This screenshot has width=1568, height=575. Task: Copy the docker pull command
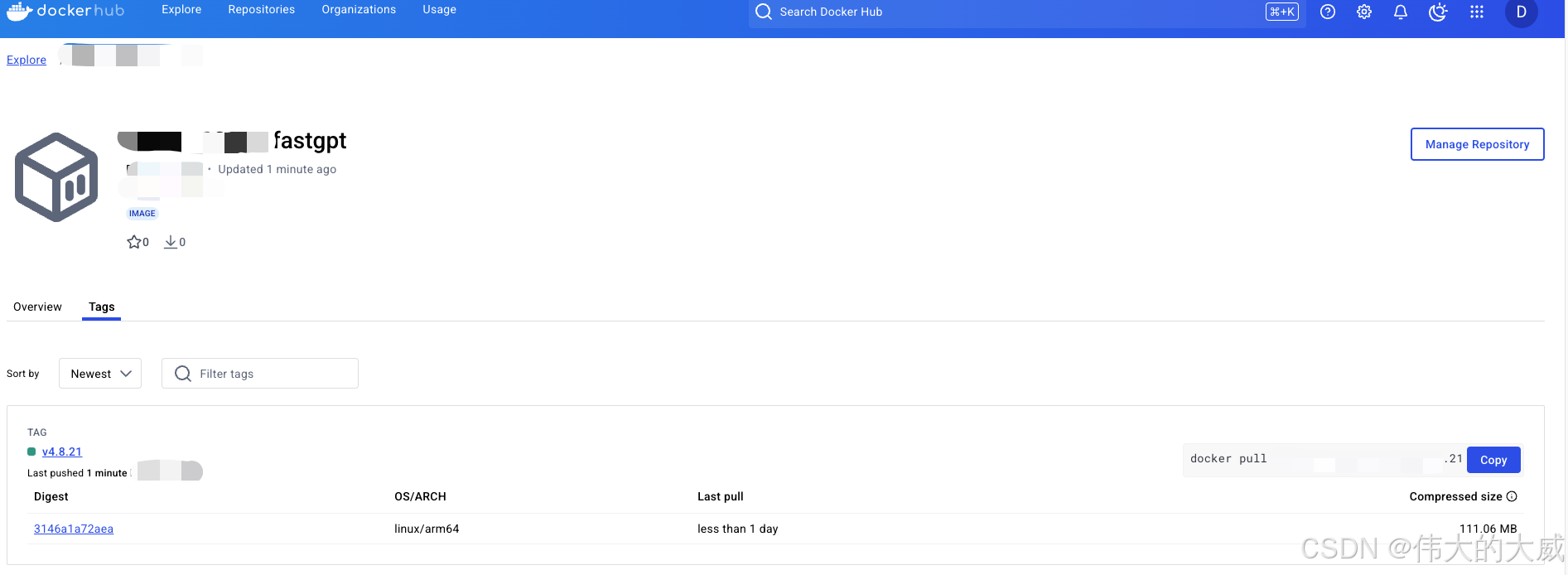tap(1493, 460)
